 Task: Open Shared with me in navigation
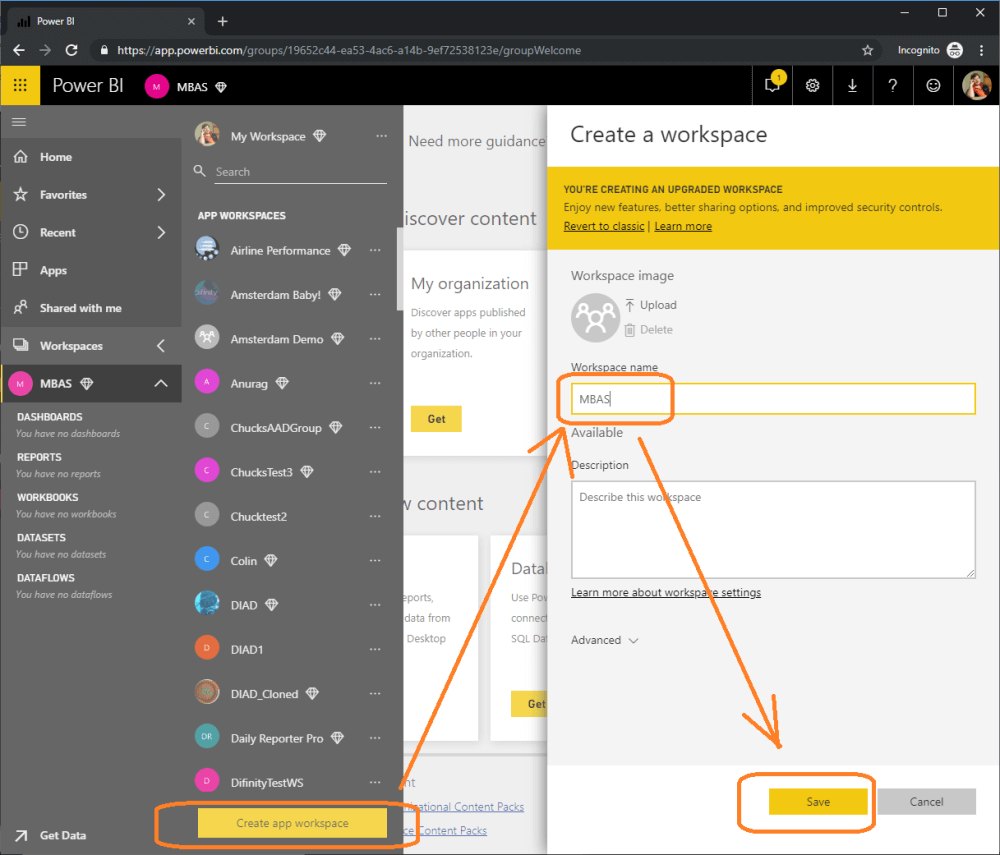click(80, 308)
